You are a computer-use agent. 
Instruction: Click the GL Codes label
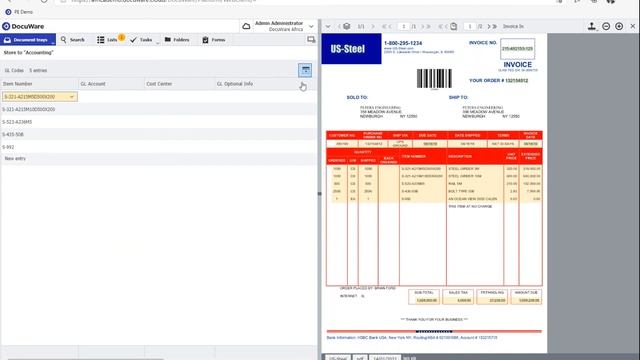pyautogui.click(x=14, y=70)
